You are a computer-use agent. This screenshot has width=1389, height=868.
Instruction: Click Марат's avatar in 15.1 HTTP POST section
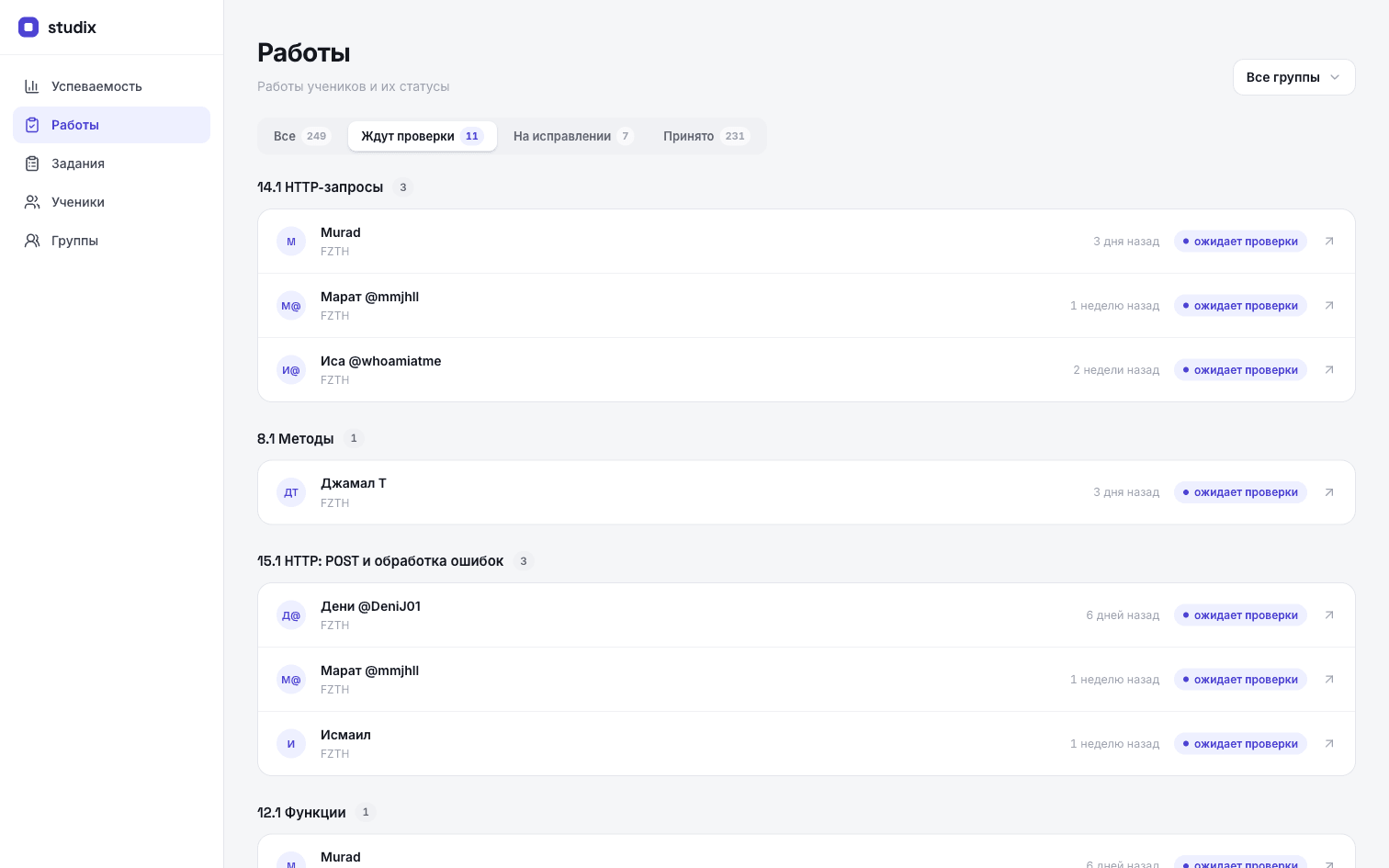(x=291, y=680)
